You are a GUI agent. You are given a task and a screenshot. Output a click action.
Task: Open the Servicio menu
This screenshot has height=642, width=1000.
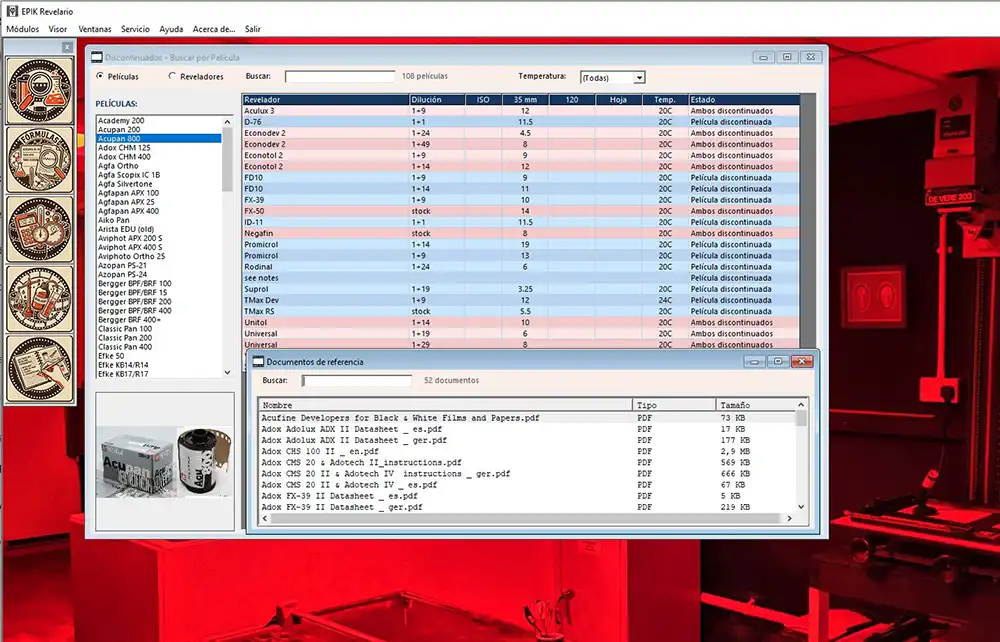coord(135,29)
